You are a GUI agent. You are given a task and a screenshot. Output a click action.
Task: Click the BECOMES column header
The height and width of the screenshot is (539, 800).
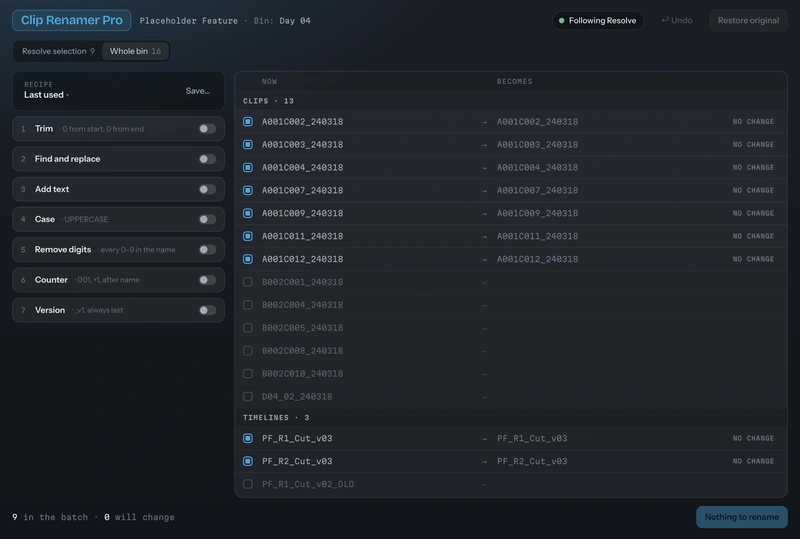(x=514, y=82)
